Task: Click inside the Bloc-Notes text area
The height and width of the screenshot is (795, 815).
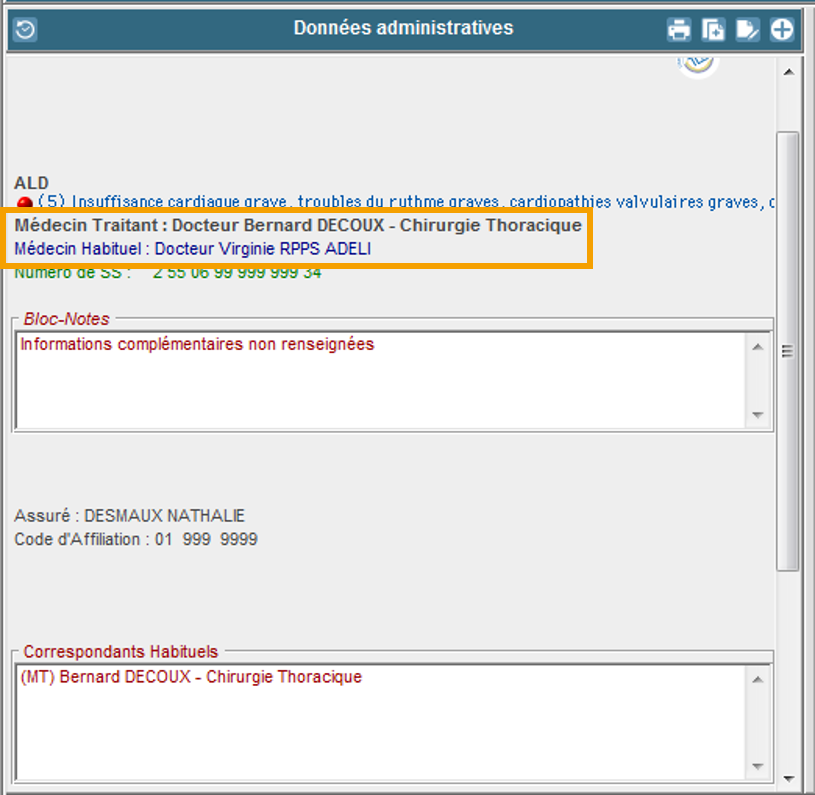Action: click(x=380, y=380)
